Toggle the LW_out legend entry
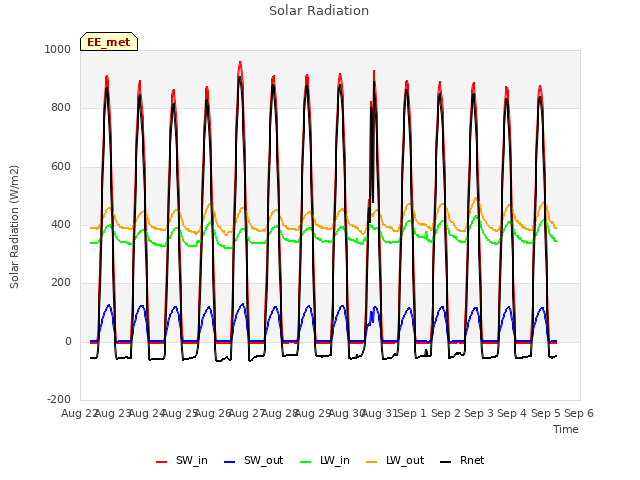 pyautogui.click(x=395, y=461)
